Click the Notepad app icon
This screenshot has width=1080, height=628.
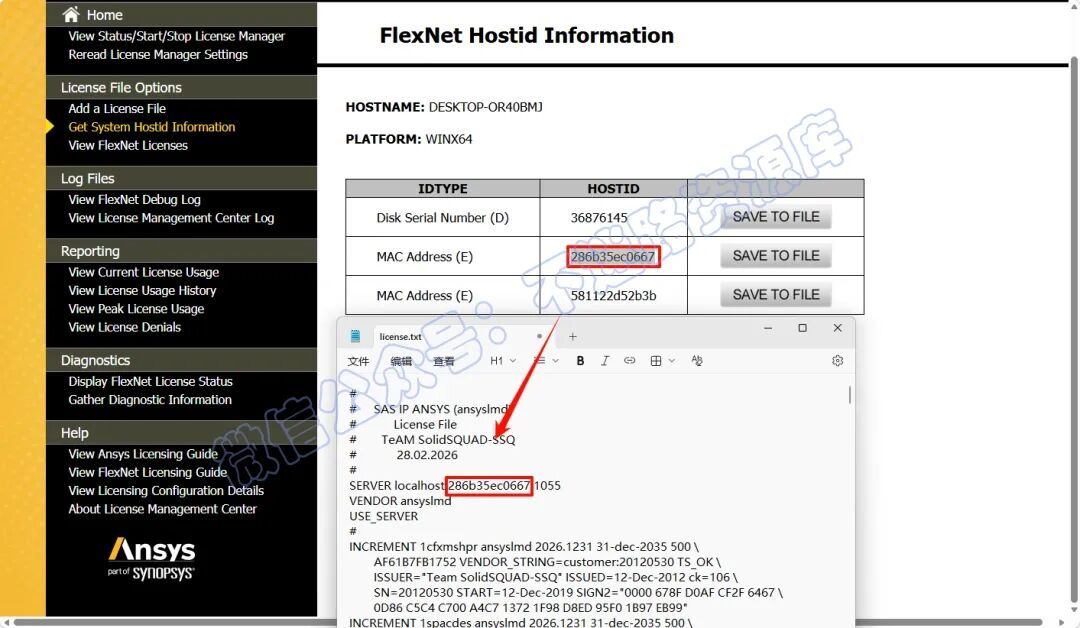pos(355,336)
